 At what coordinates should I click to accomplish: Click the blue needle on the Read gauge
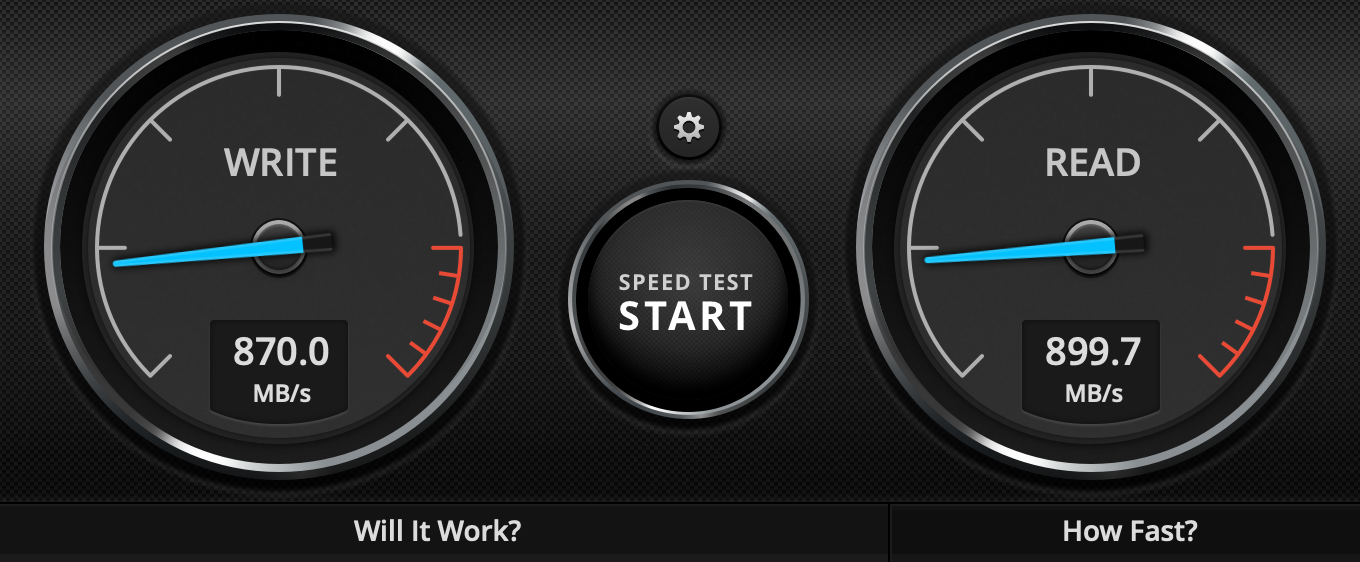(x=1020, y=250)
